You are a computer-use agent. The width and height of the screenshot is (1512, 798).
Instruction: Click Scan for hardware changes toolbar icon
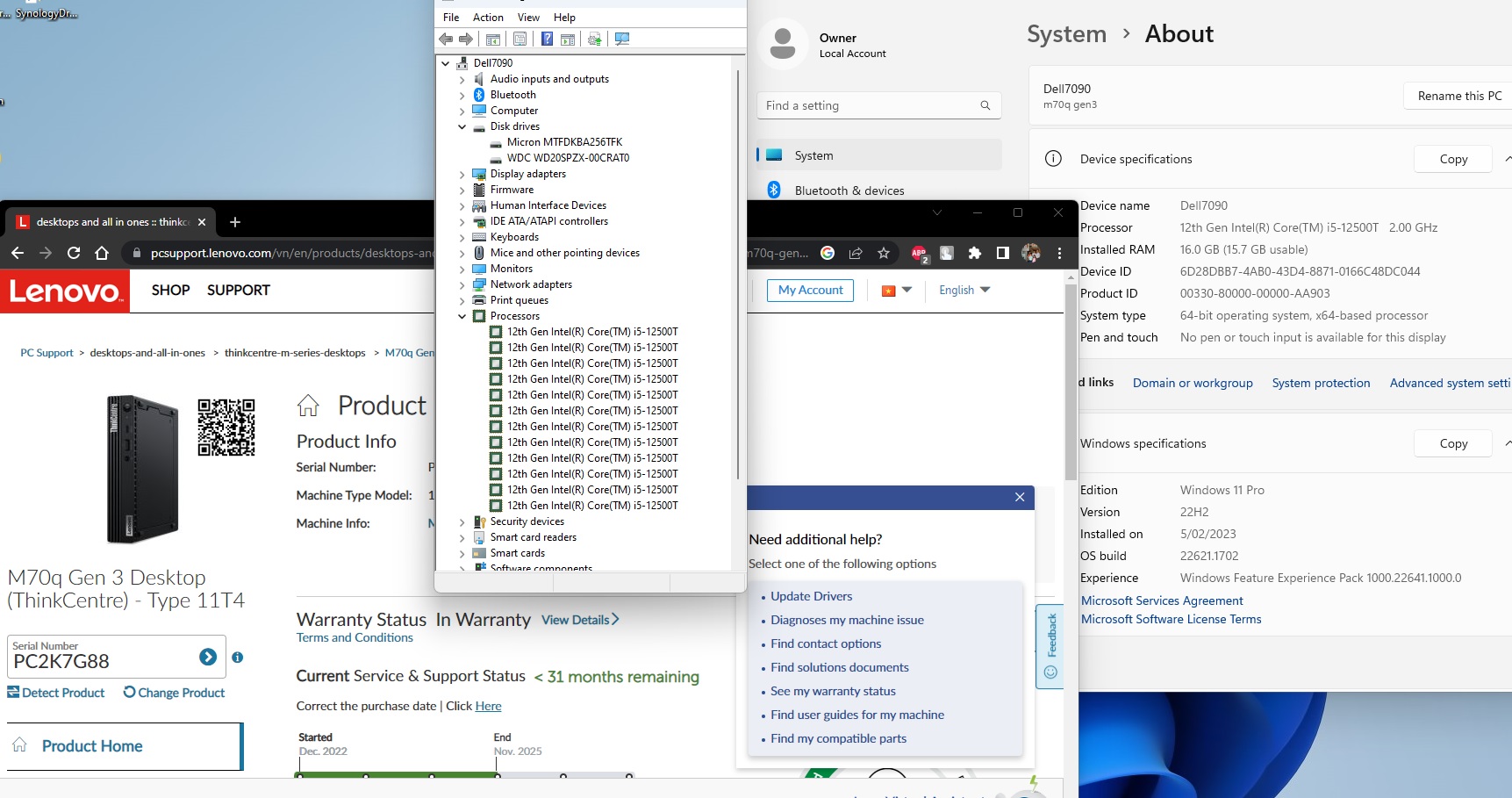pyautogui.click(x=622, y=39)
